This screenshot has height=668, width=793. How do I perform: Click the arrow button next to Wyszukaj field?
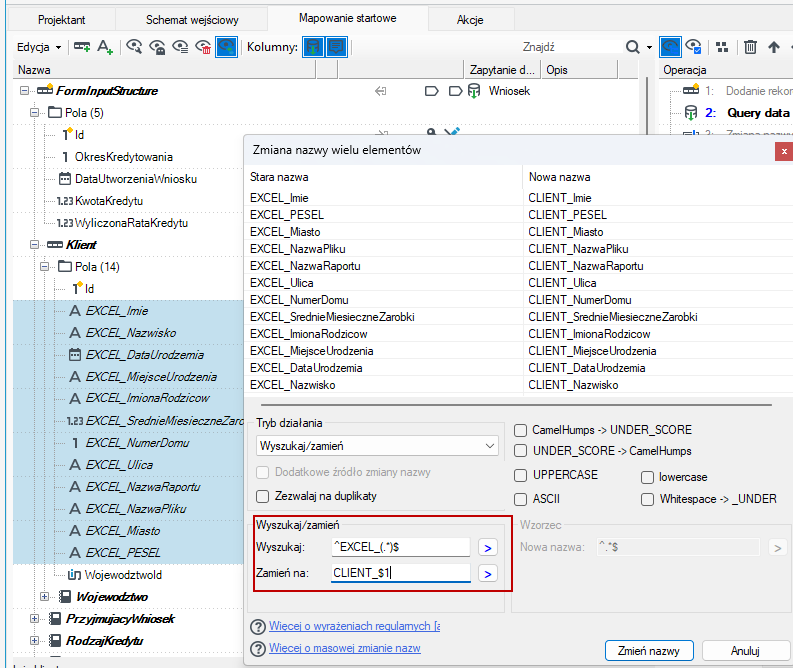tap(488, 548)
